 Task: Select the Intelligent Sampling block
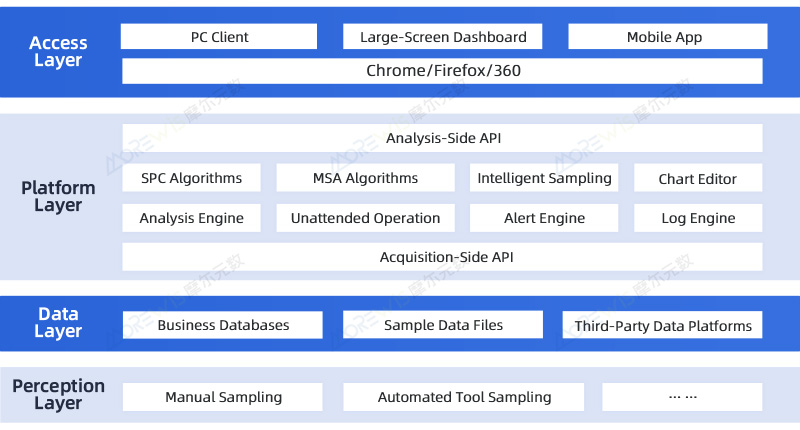point(544,178)
